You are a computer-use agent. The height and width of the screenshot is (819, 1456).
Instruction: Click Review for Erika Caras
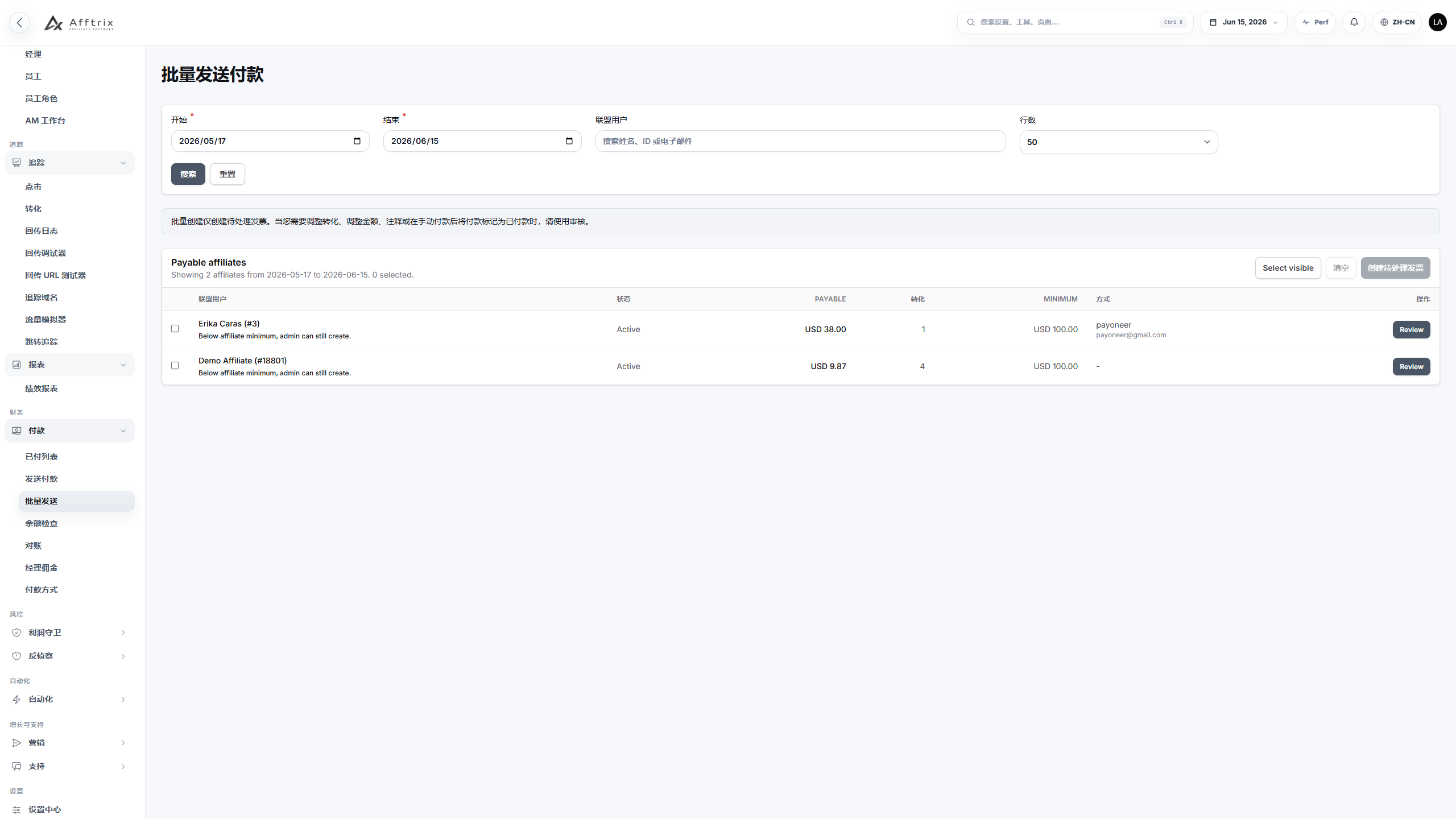coord(1411,329)
